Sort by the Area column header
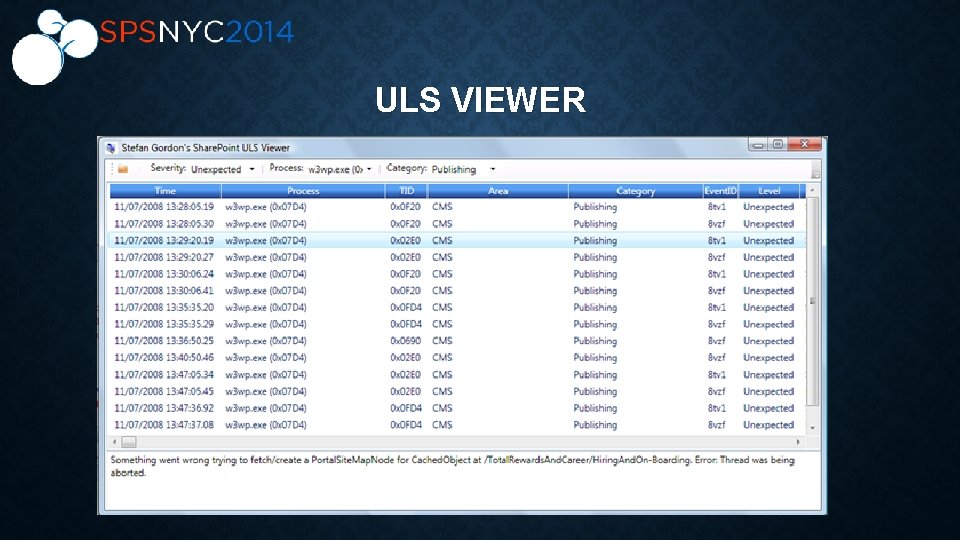This screenshot has height=540, width=960. 498,190
